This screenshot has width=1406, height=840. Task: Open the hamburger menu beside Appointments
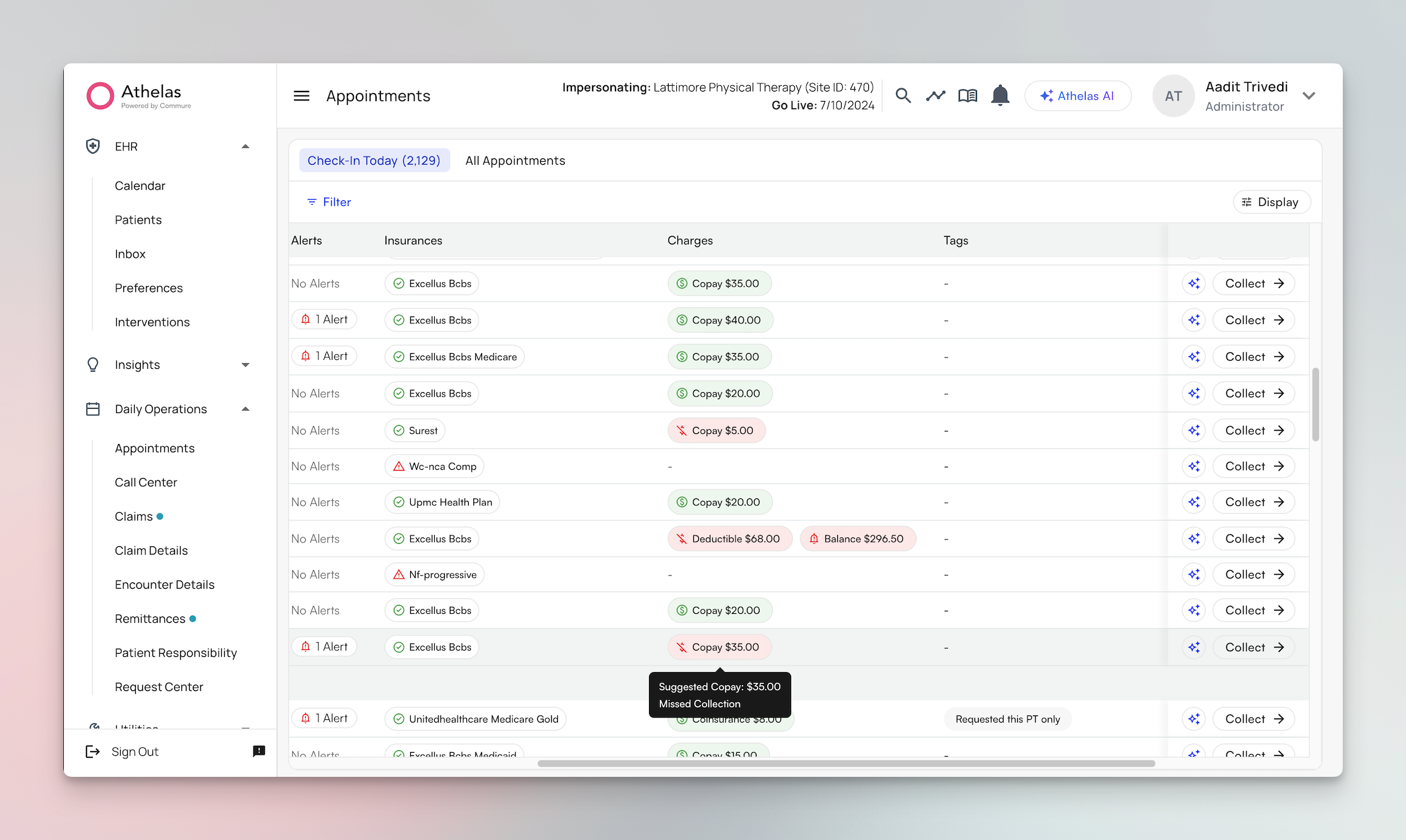[301, 95]
